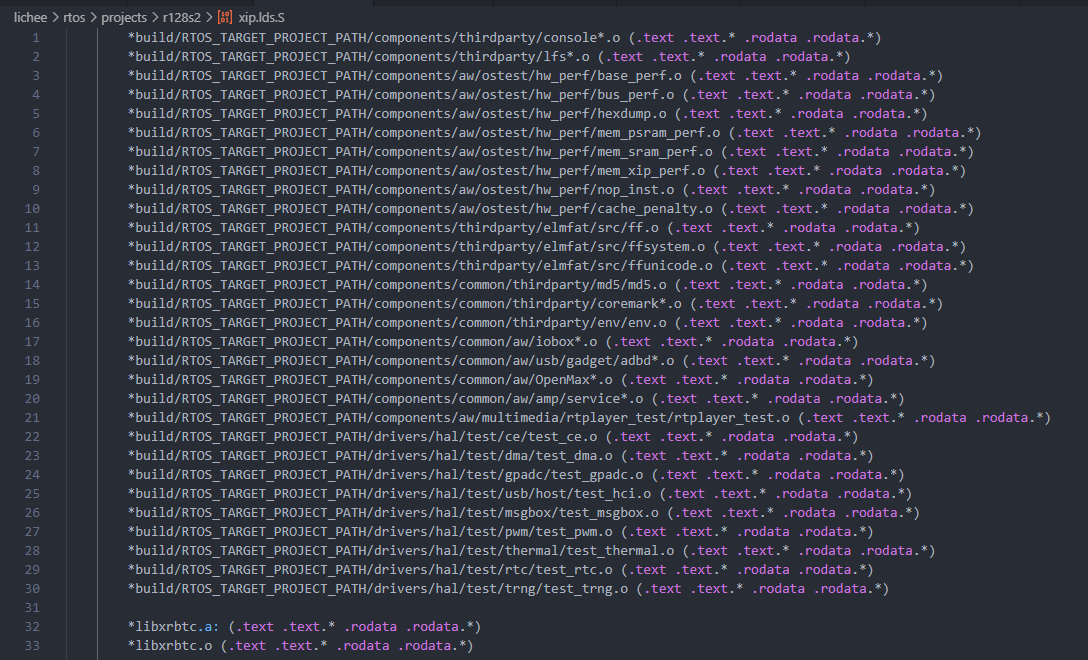1088x660 pixels.
Task: Click line number 1 in the gutter
Action: (x=36, y=38)
